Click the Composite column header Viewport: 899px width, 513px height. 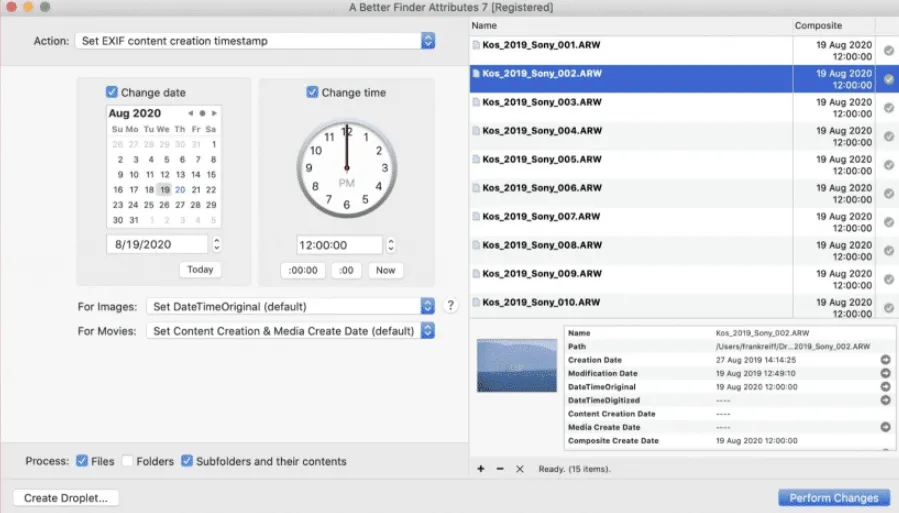click(834, 25)
